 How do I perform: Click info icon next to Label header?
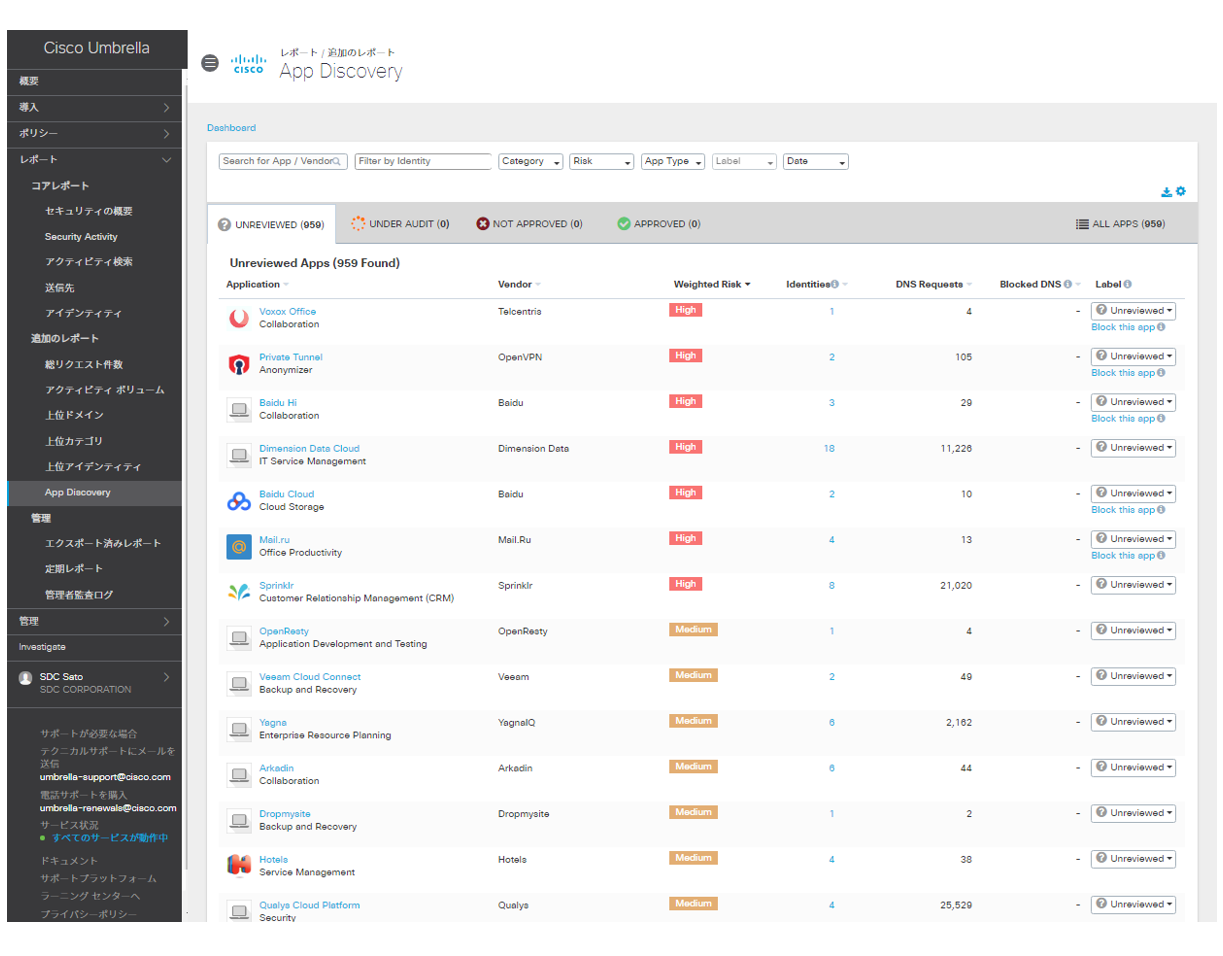[1127, 285]
